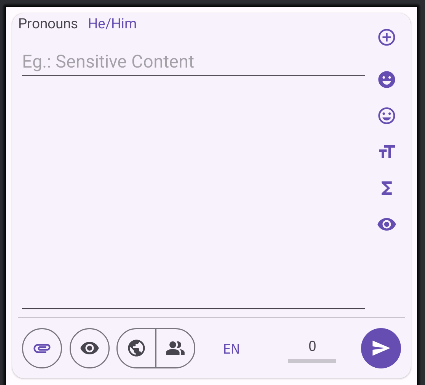Insert math with the Sigma icon
425x385 pixels.
[x=387, y=188]
